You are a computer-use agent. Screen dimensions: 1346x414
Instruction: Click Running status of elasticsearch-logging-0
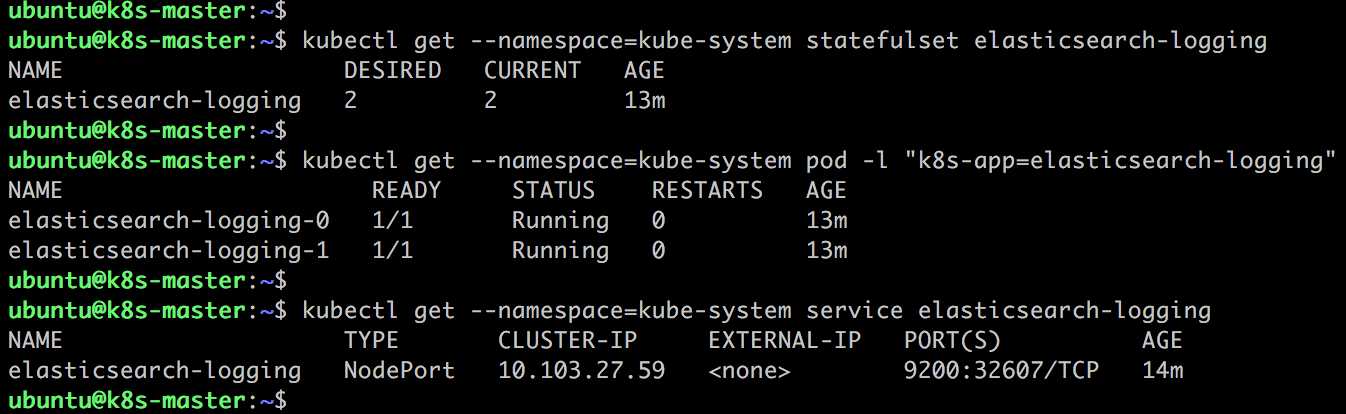click(560, 220)
